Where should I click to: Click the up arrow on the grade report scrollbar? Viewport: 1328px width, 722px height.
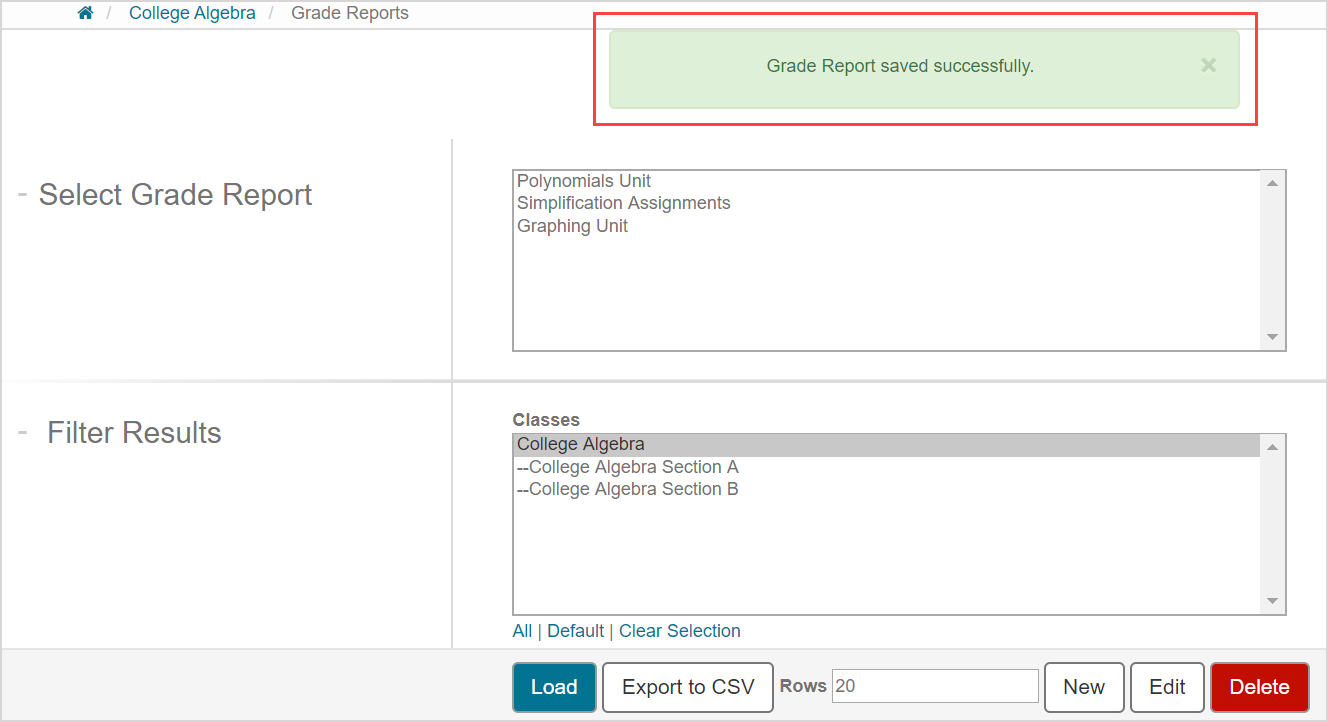1271,180
